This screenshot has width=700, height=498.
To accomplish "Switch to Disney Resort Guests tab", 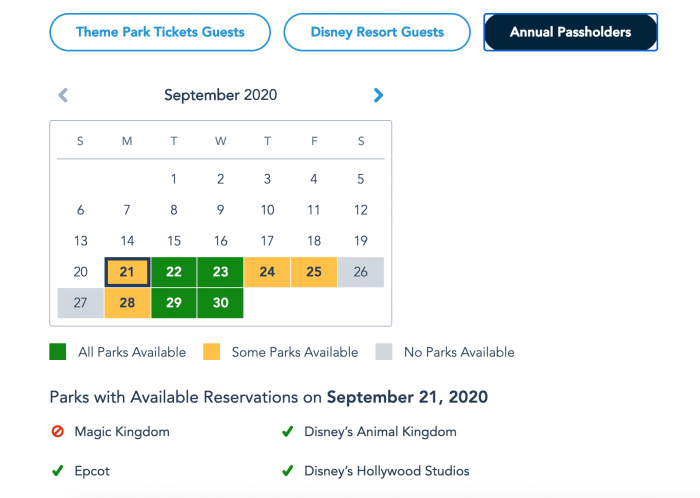I will pos(377,32).
